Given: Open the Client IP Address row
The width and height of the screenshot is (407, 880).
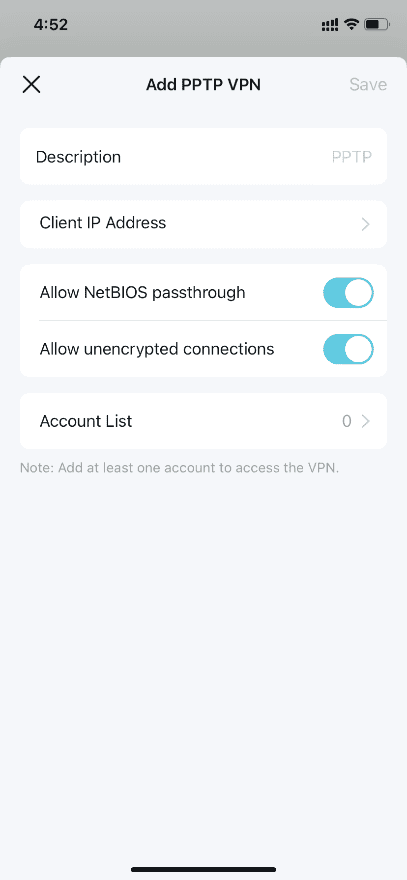Looking at the screenshot, I should pos(203,224).
